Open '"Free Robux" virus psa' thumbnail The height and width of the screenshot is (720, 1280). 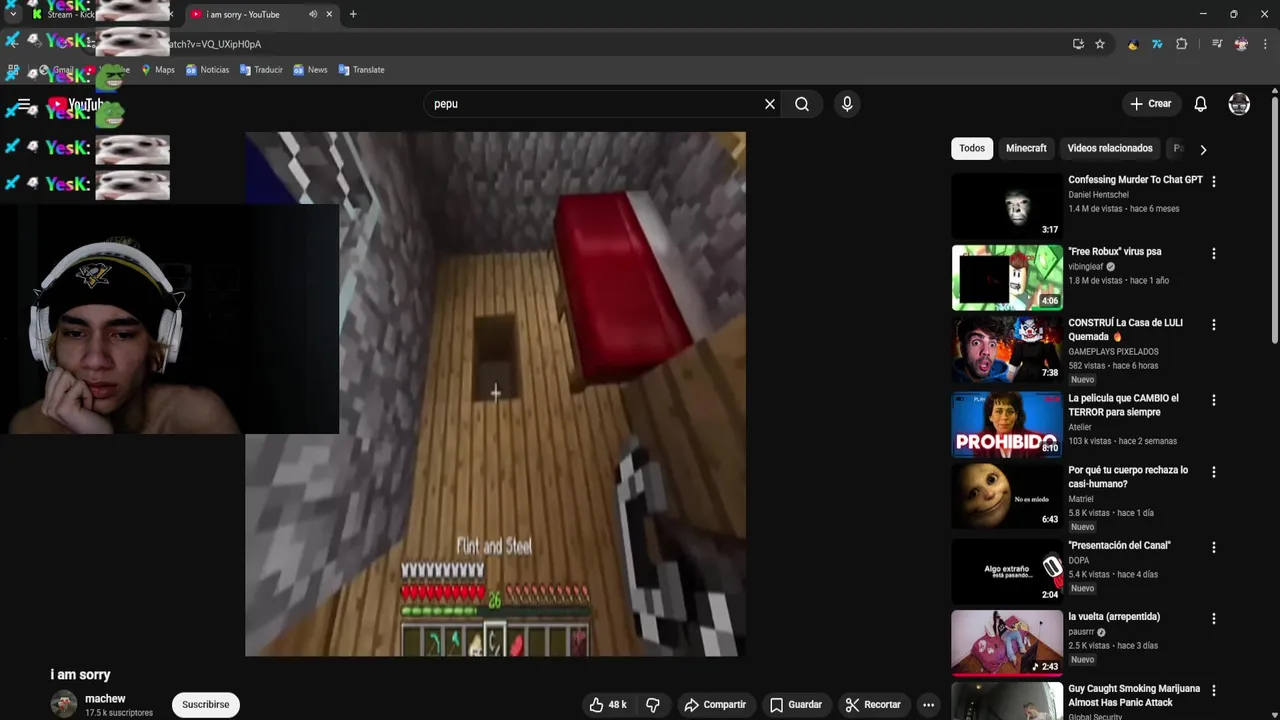[1007, 278]
